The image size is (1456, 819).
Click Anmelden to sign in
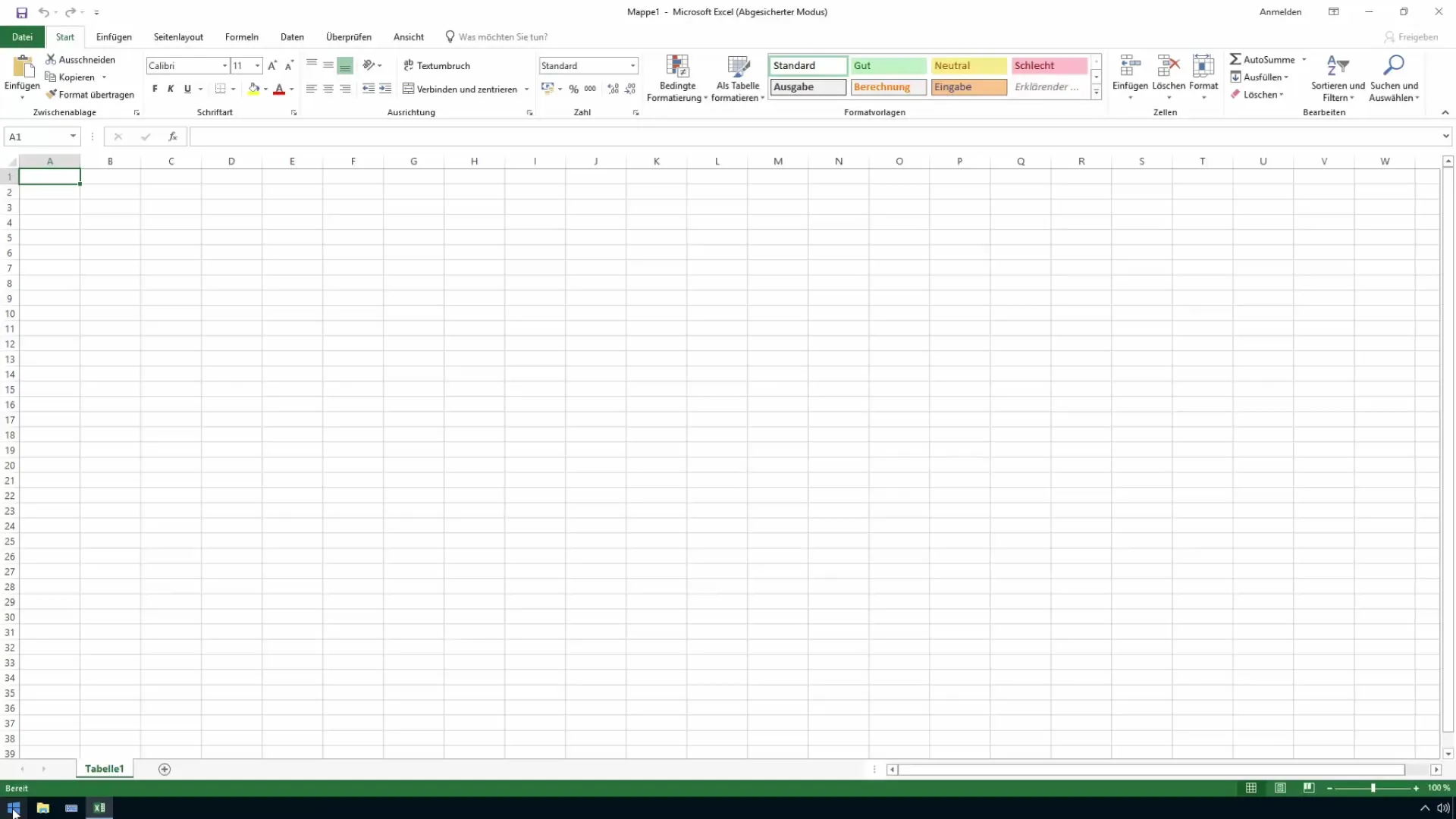pos(1280,12)
